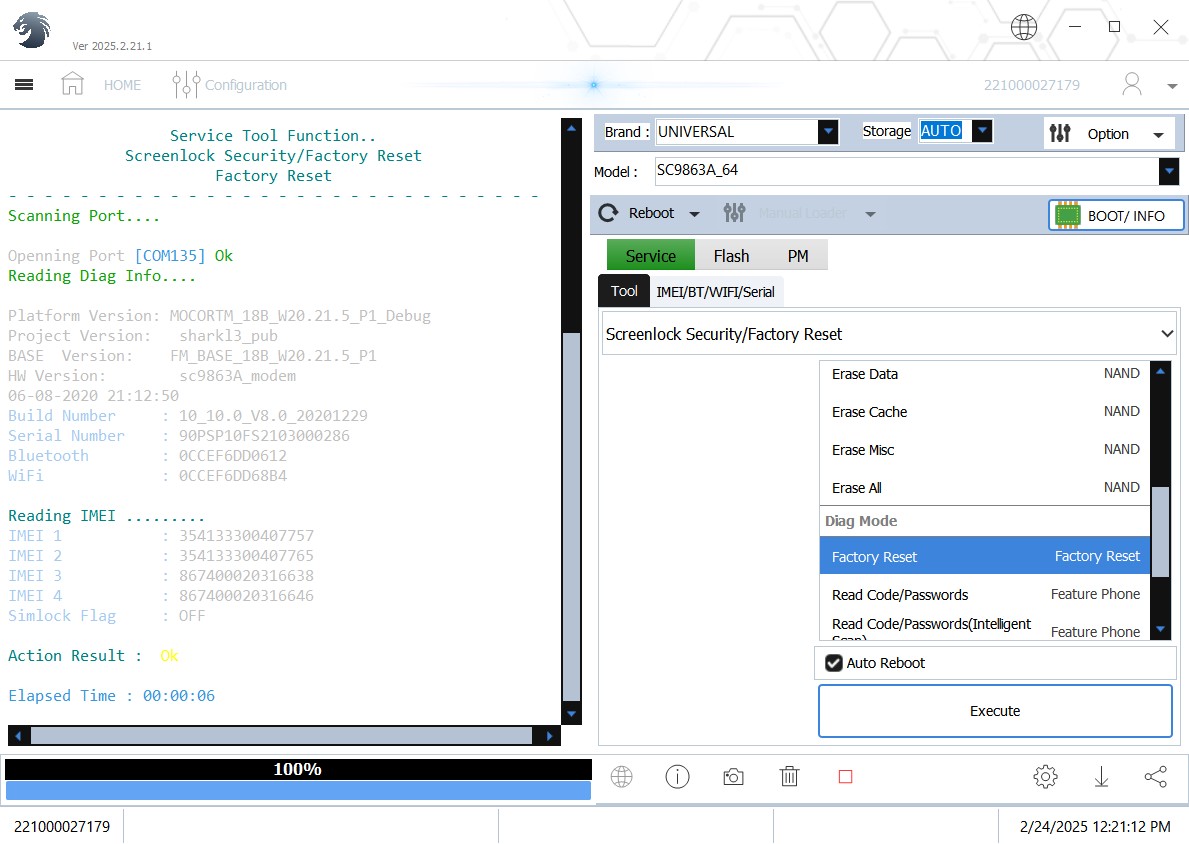Expand Screenlock Security/Factory Reset combo box
Screen dimensions: 1189x844
point(1166,334)
